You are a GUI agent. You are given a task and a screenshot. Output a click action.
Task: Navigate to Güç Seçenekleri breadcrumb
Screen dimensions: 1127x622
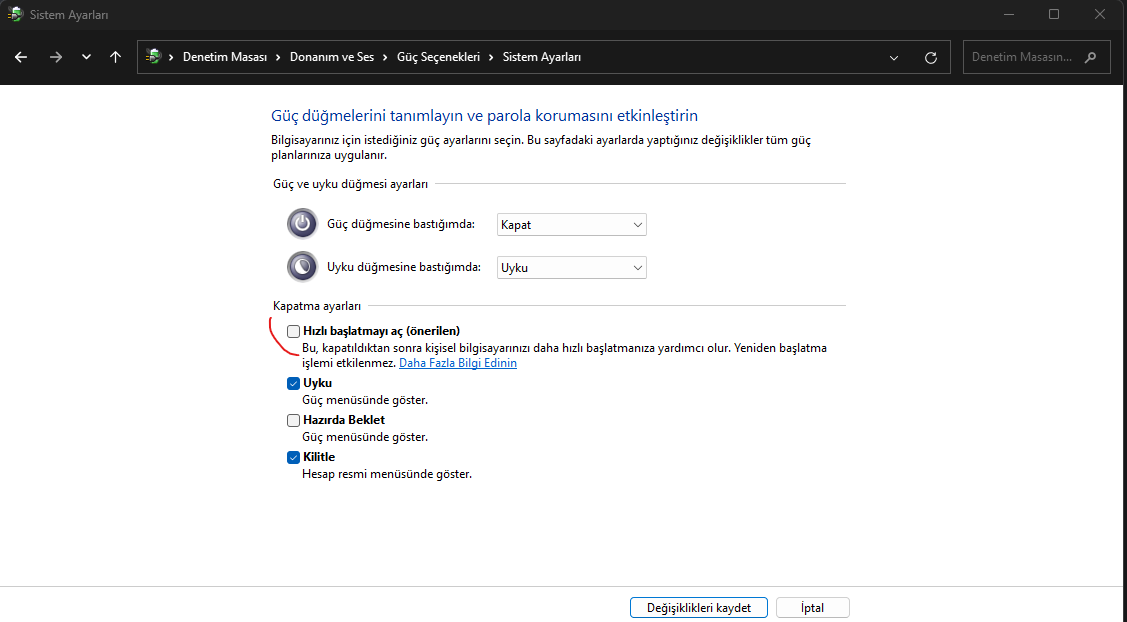pyautogui.click(x=438, y=57)
